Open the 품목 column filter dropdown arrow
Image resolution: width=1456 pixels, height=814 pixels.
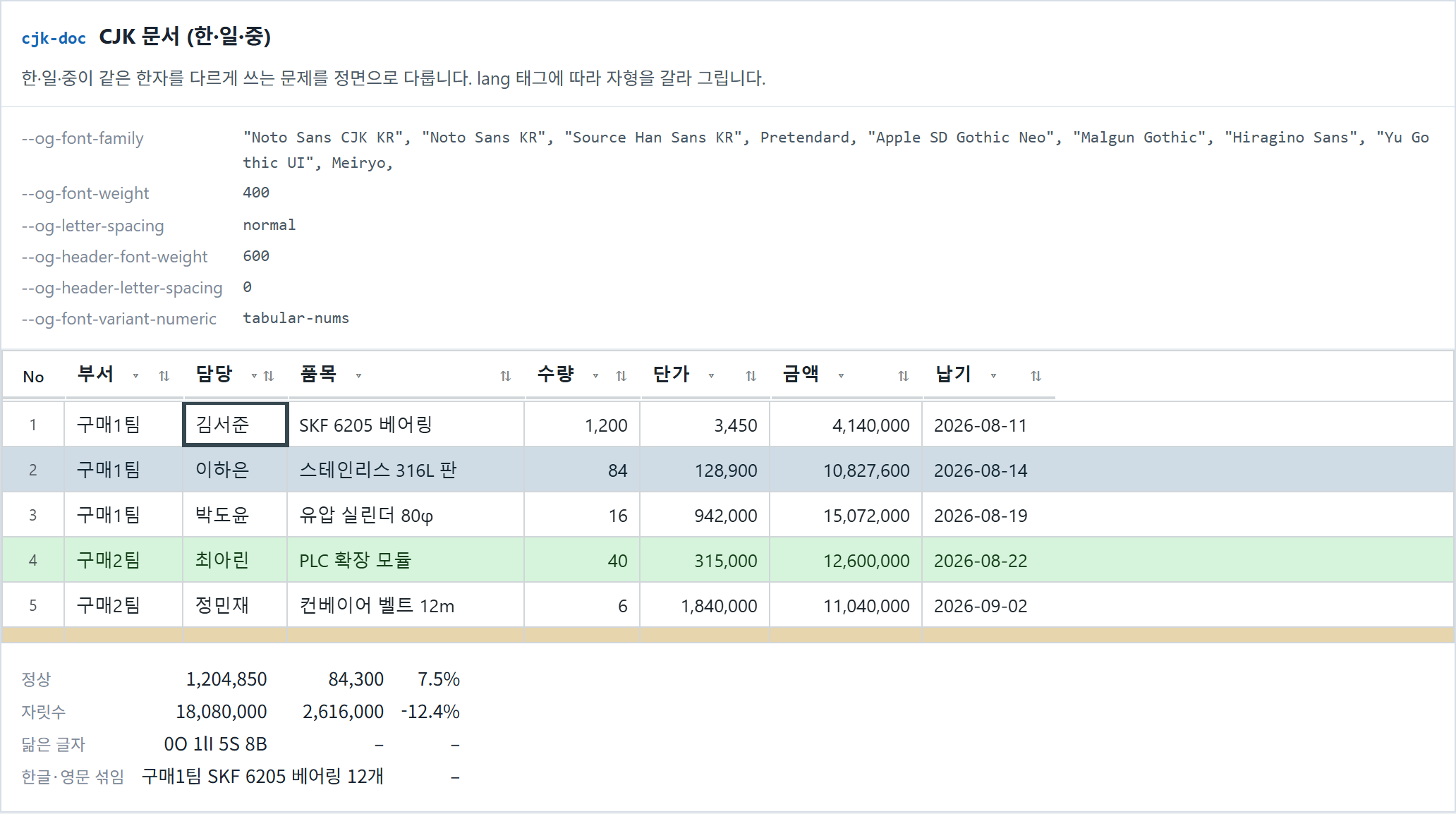[358, 376]
